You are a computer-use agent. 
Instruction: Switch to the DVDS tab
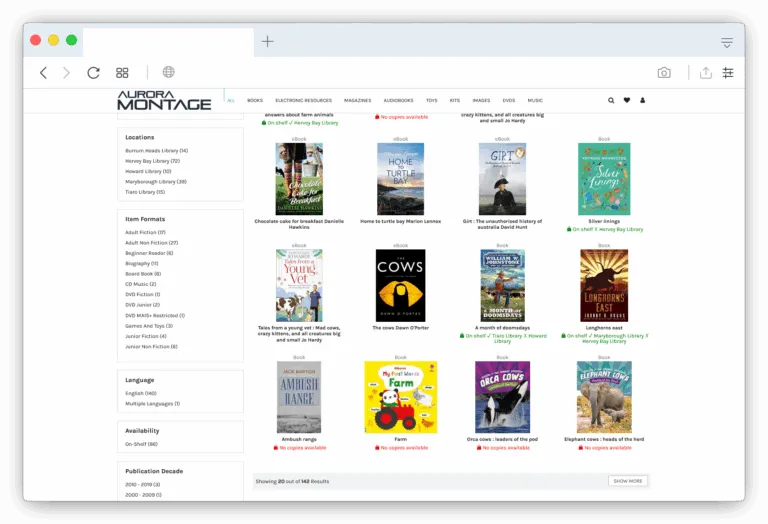click(x=509, y=100)
